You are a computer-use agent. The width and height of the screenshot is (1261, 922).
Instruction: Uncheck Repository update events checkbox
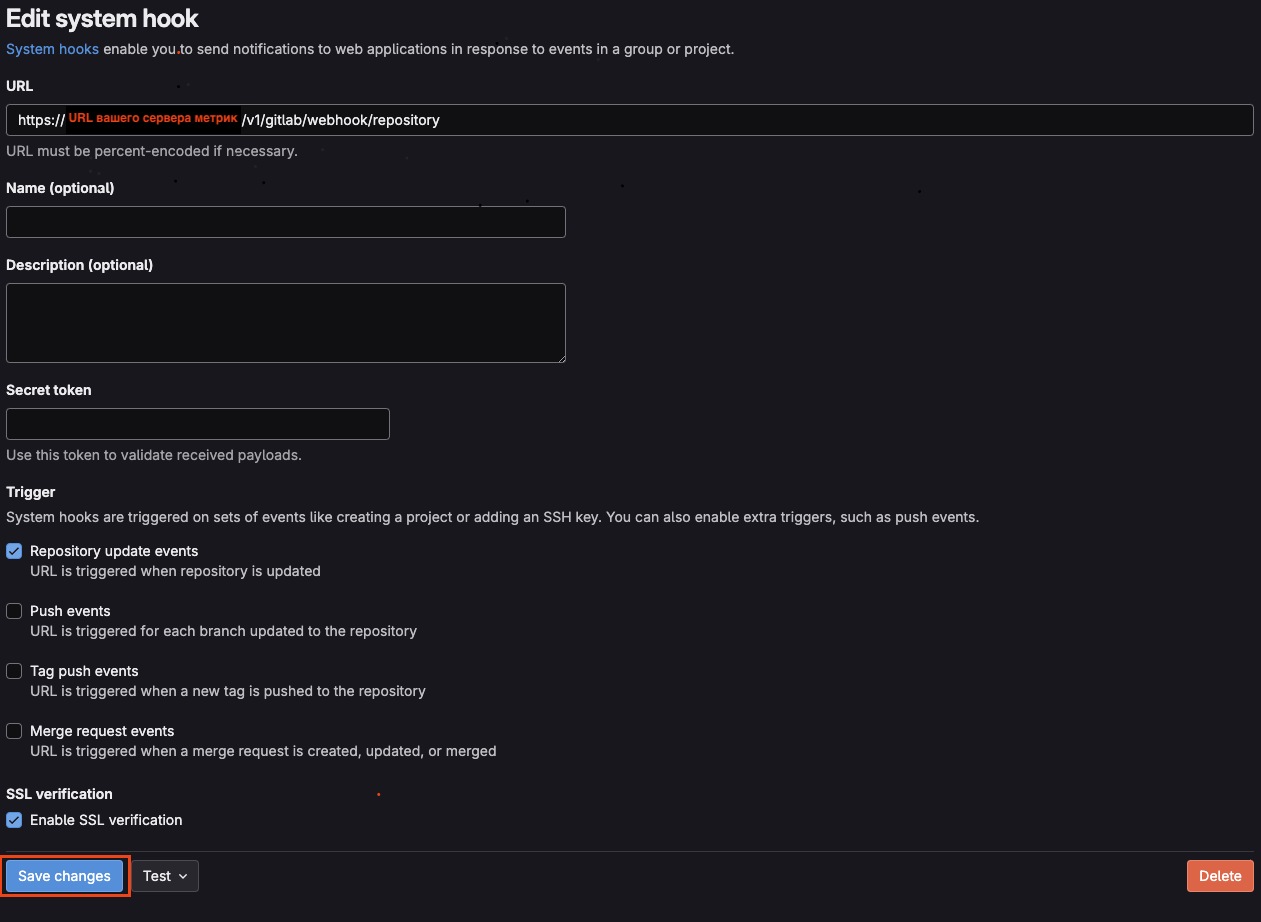pos(14,551)
